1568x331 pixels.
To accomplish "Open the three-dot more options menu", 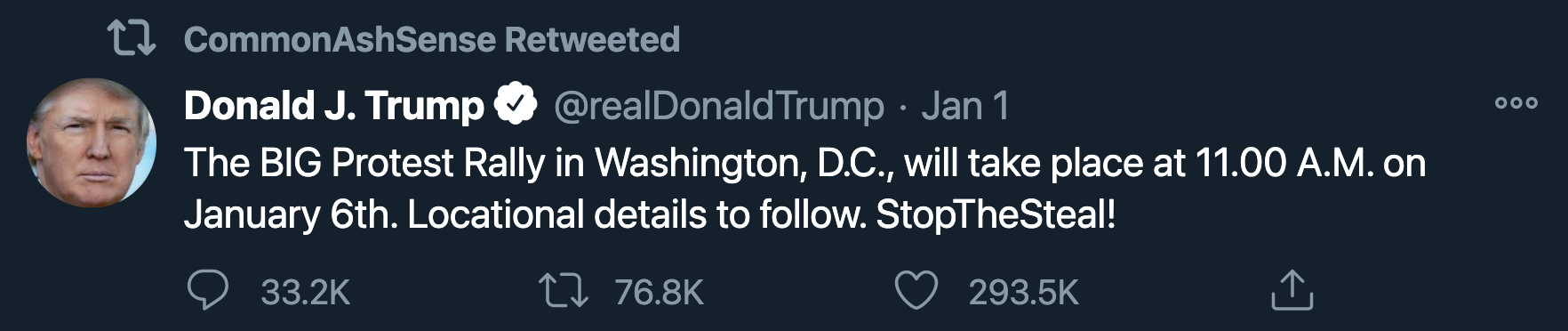I will [1516, 102].
